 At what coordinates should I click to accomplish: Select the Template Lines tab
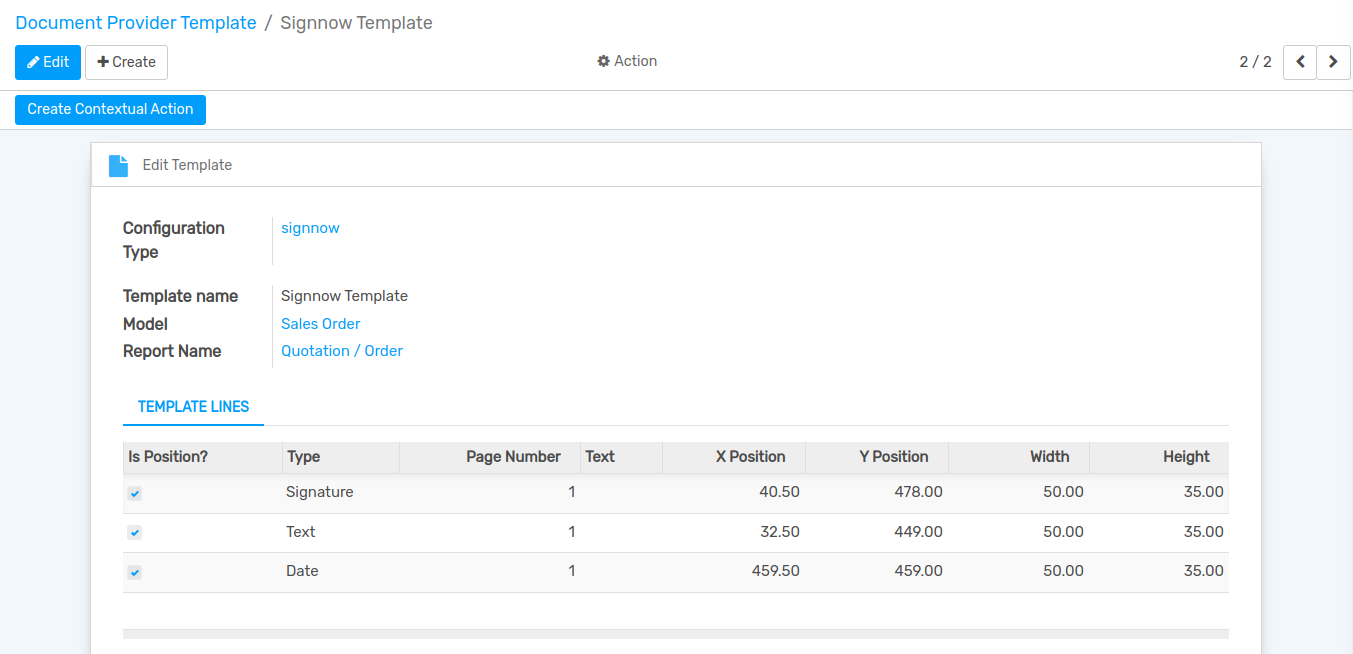click(193, 407)
